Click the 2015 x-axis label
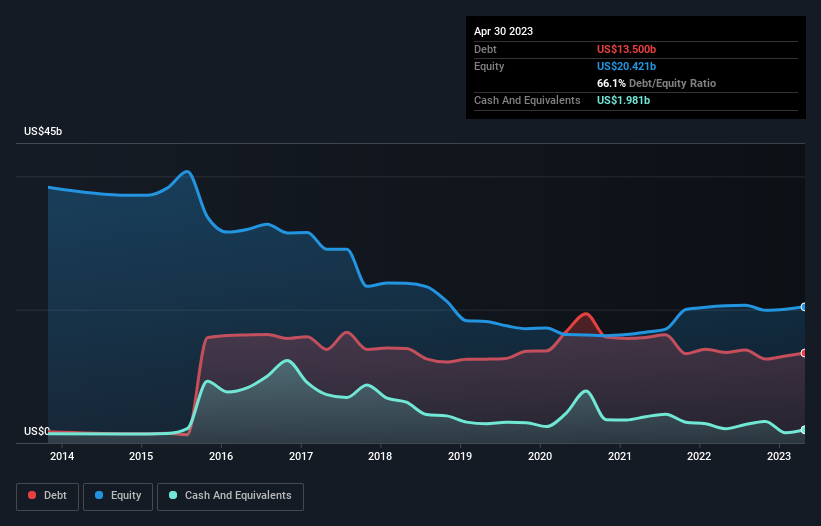821x526 pixels. point(141,456)
